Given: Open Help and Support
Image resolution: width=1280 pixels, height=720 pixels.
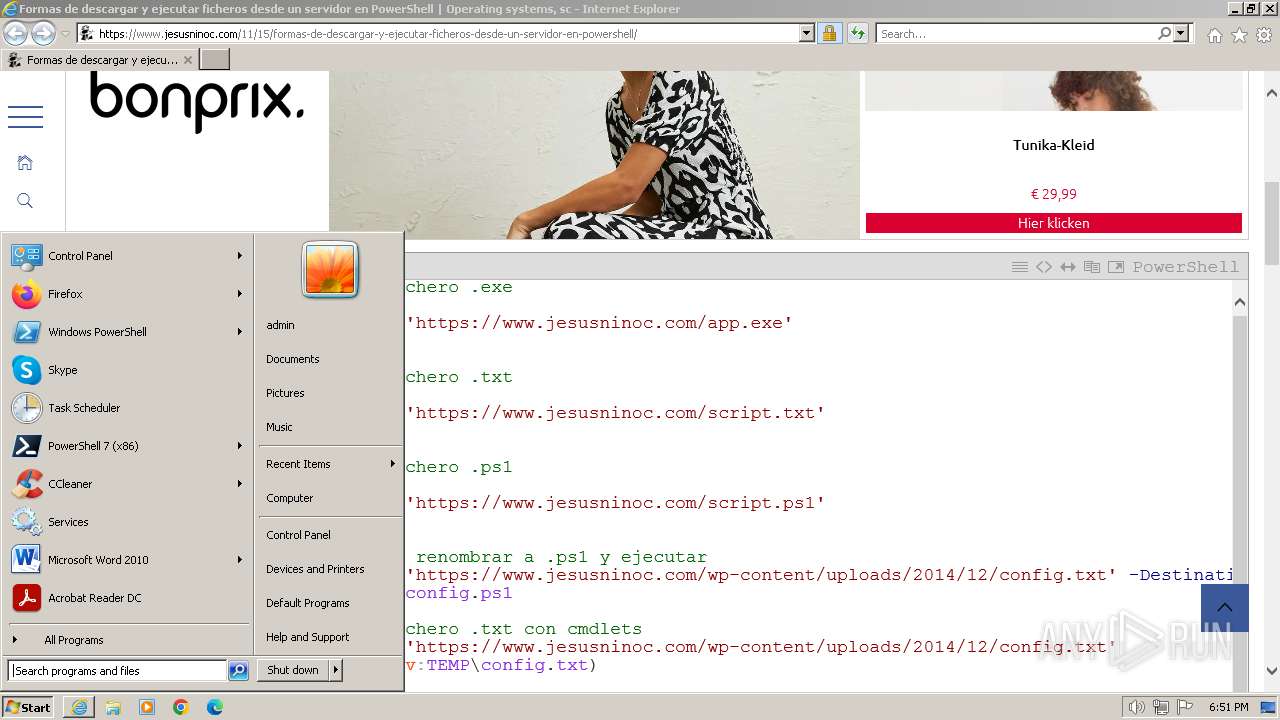Looking at the screenshot, I should (x=307, y=637).
